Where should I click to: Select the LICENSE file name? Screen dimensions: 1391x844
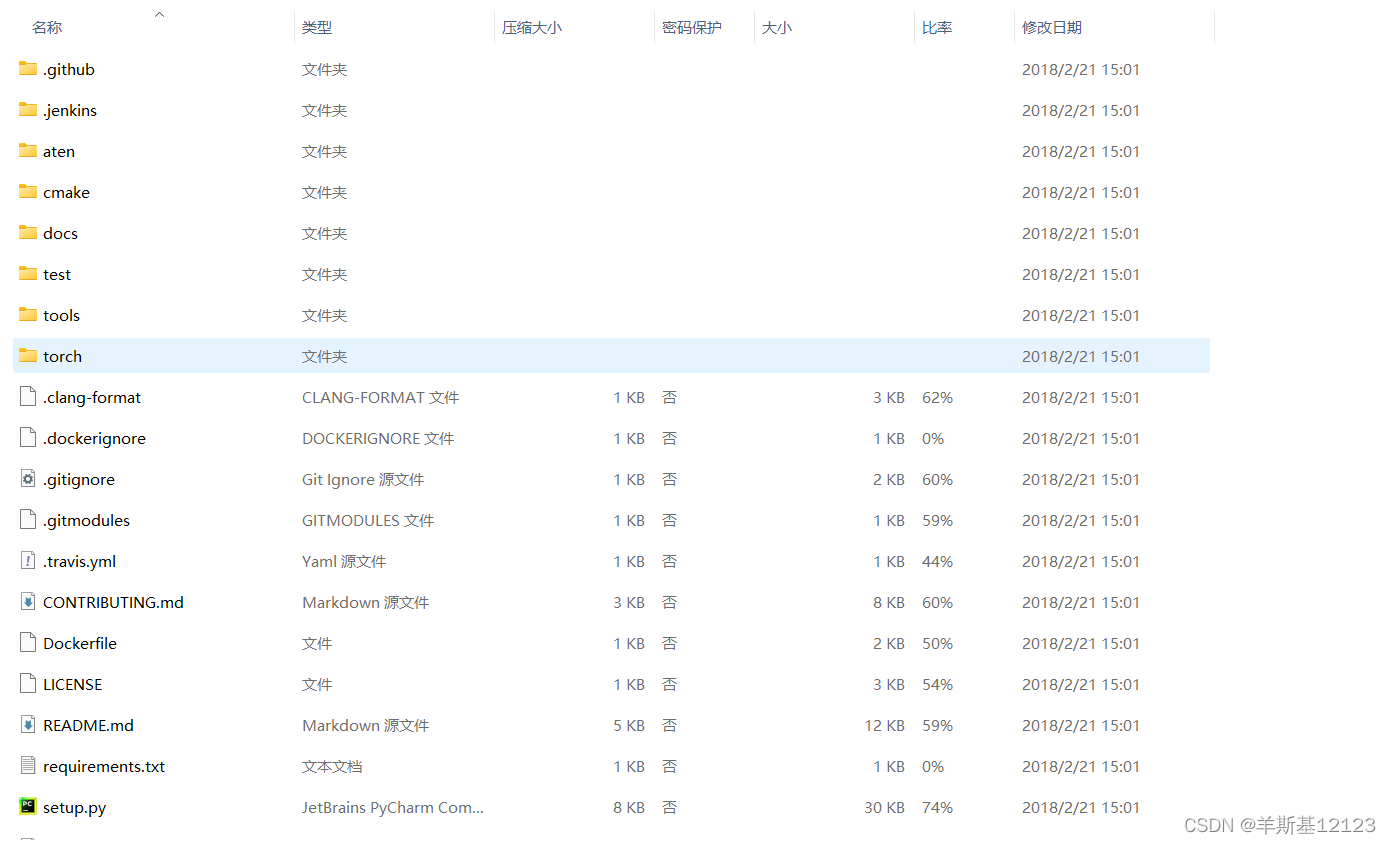(73, 684)
